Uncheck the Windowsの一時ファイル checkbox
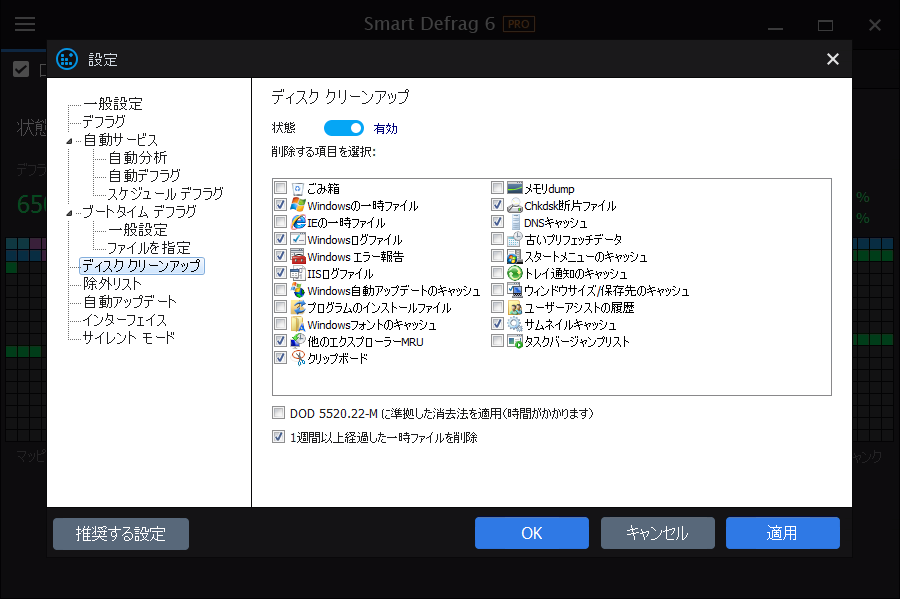Screen dimensions: 900x600 280,204
